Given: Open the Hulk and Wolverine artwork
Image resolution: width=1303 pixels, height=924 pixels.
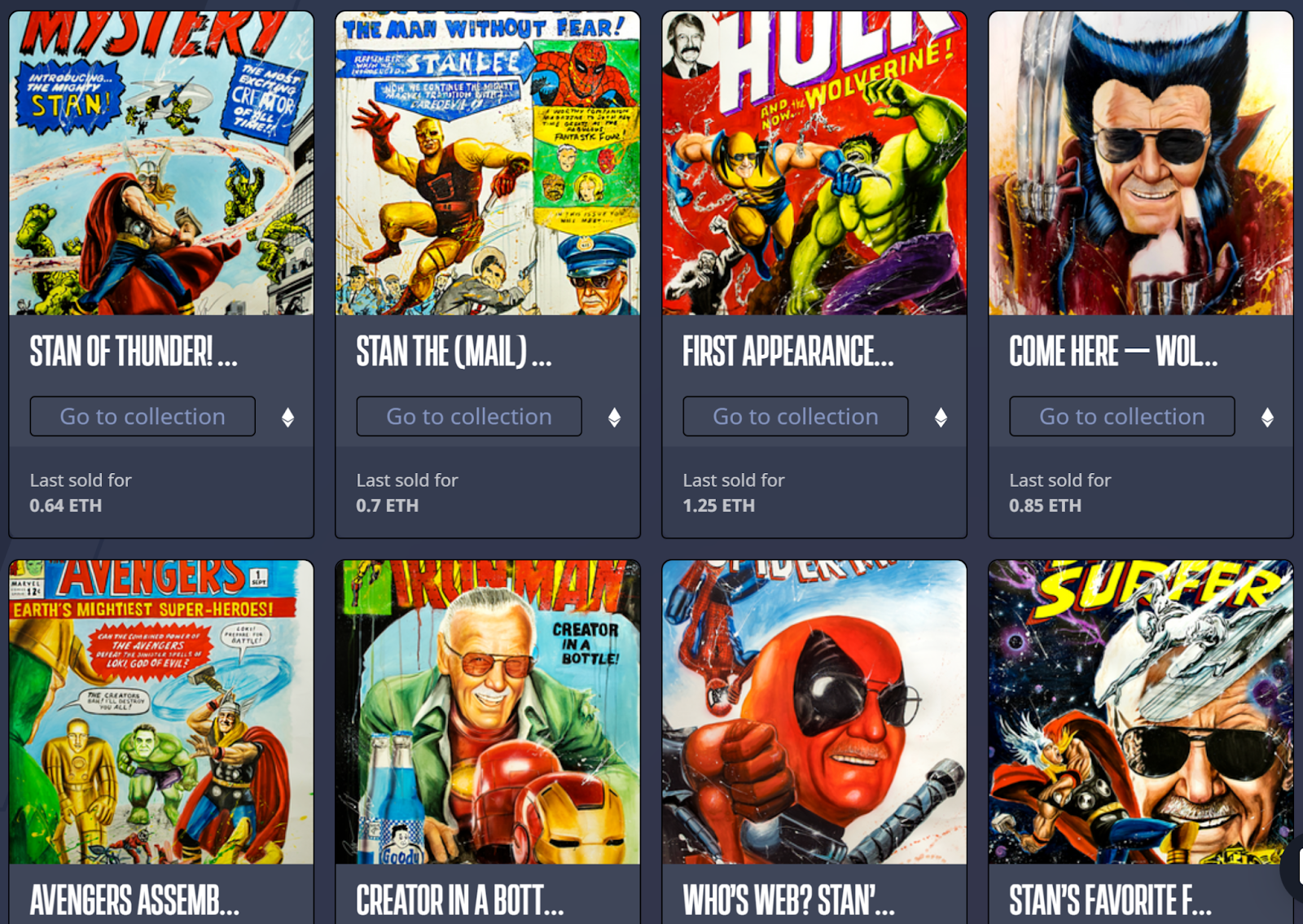Looking at the screenshot, I should 814,163.
